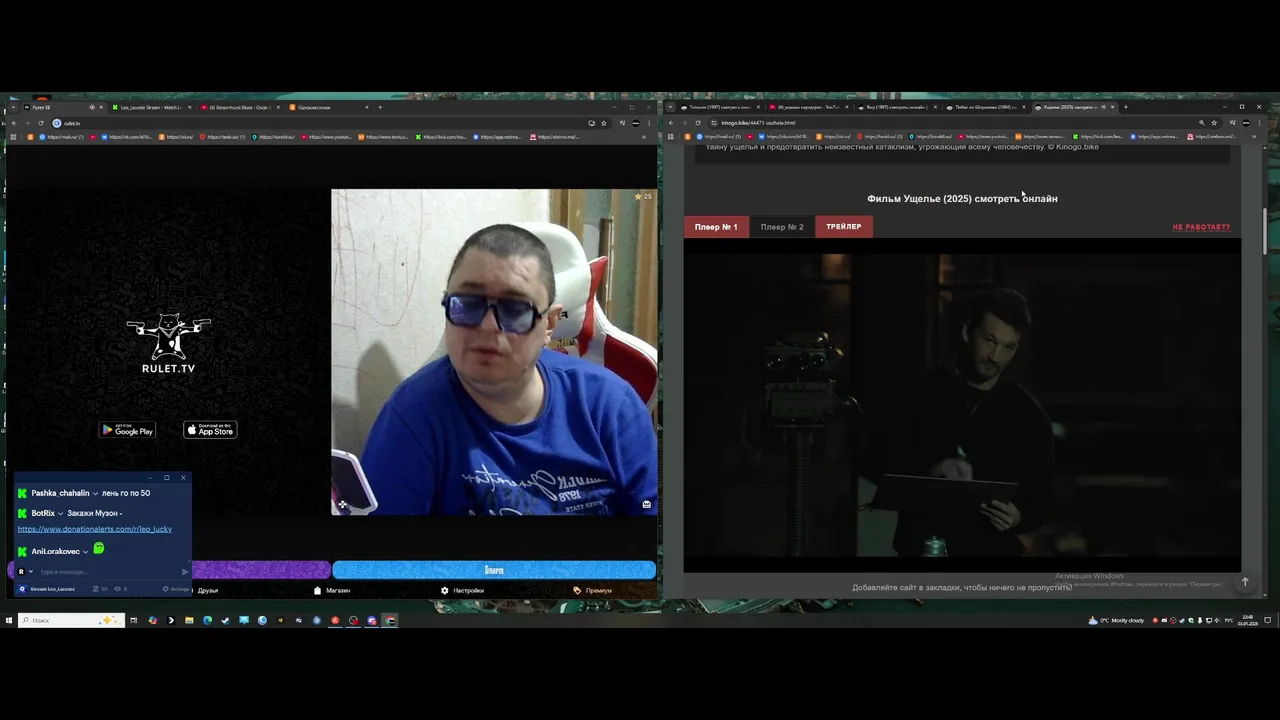Expand AniLorakovec user dropdown in chat
The width and height of the screenshot is (1280, 720).
click(85, 552)
